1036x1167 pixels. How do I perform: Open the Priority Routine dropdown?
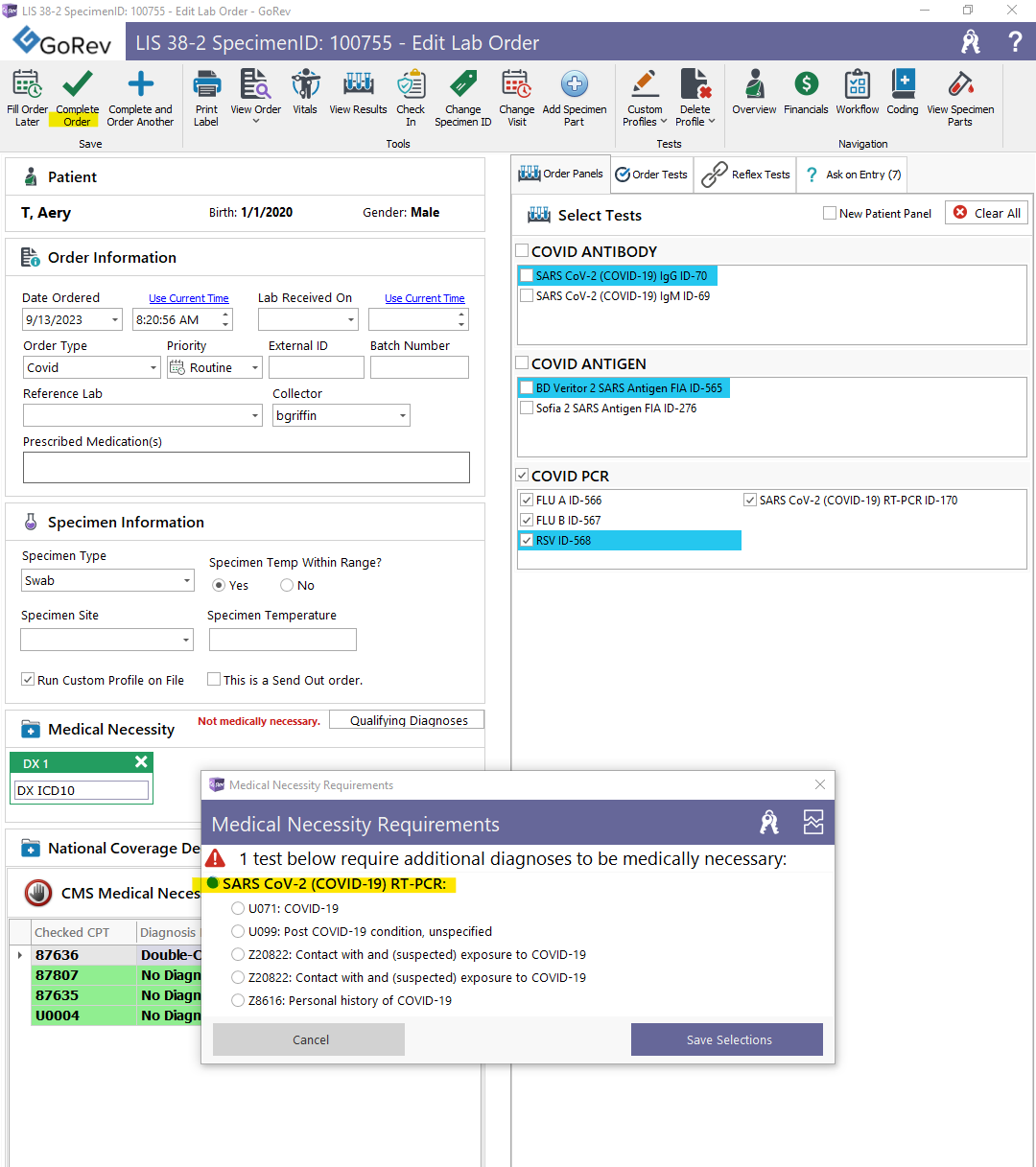(255, 367)
